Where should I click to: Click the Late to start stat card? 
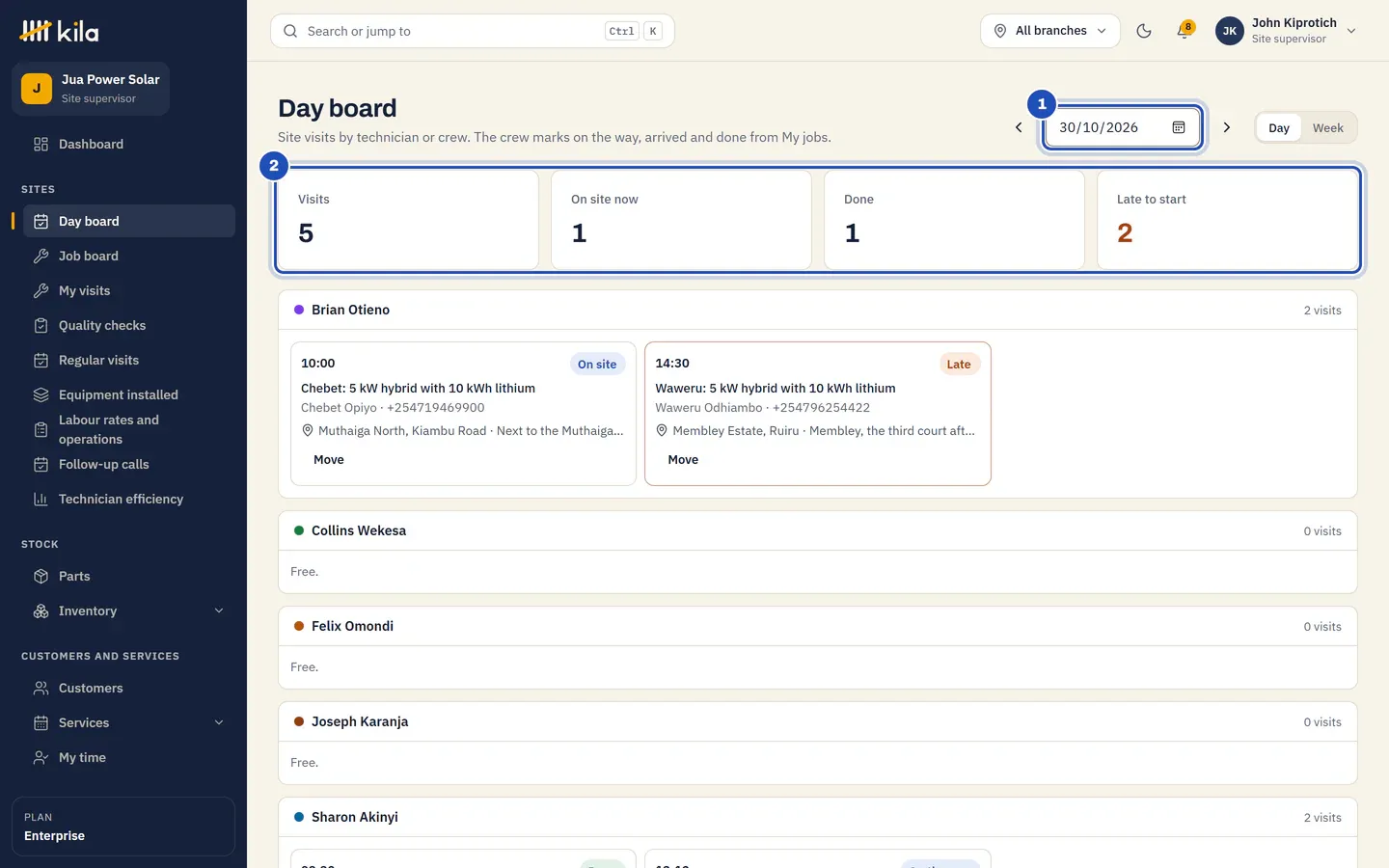point(1228,220)
